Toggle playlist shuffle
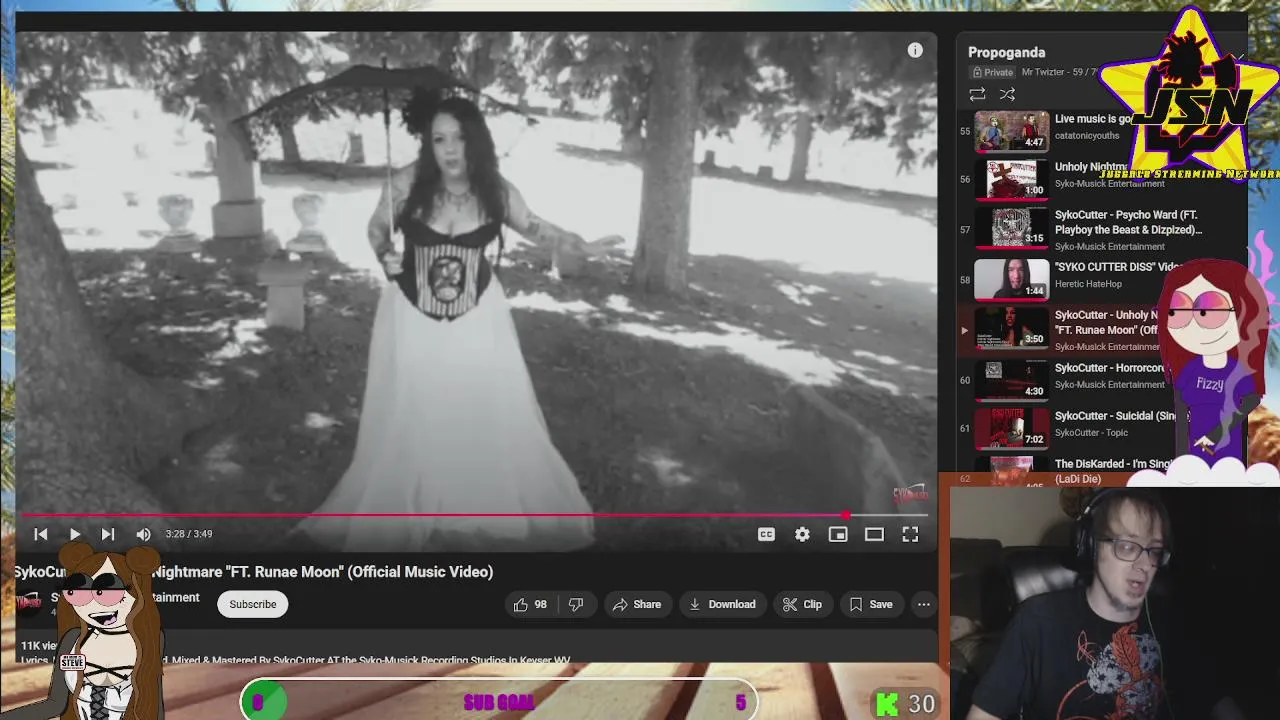 1007,94
